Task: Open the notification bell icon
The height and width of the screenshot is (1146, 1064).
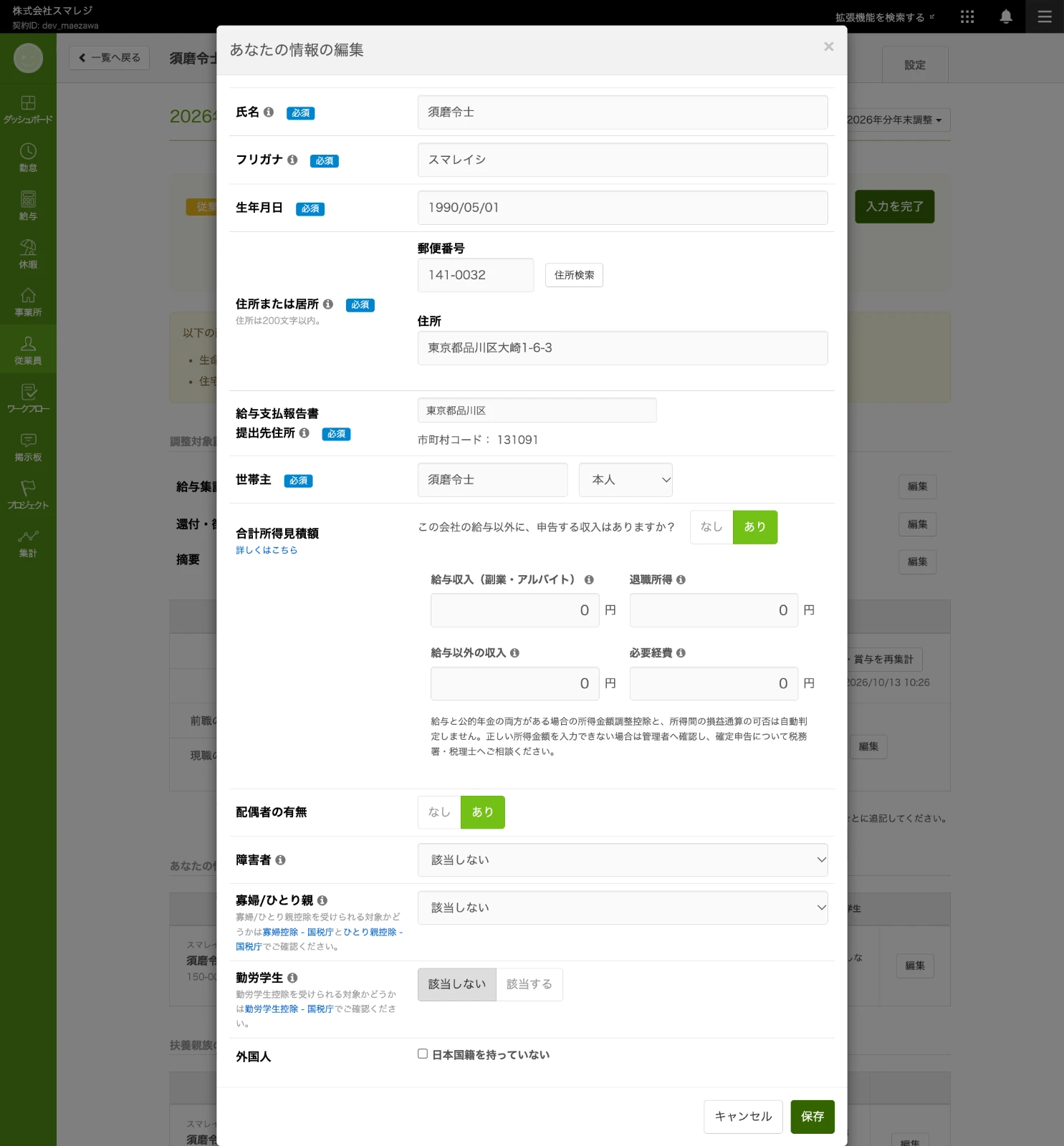Action: click(x=1006, y=16)
